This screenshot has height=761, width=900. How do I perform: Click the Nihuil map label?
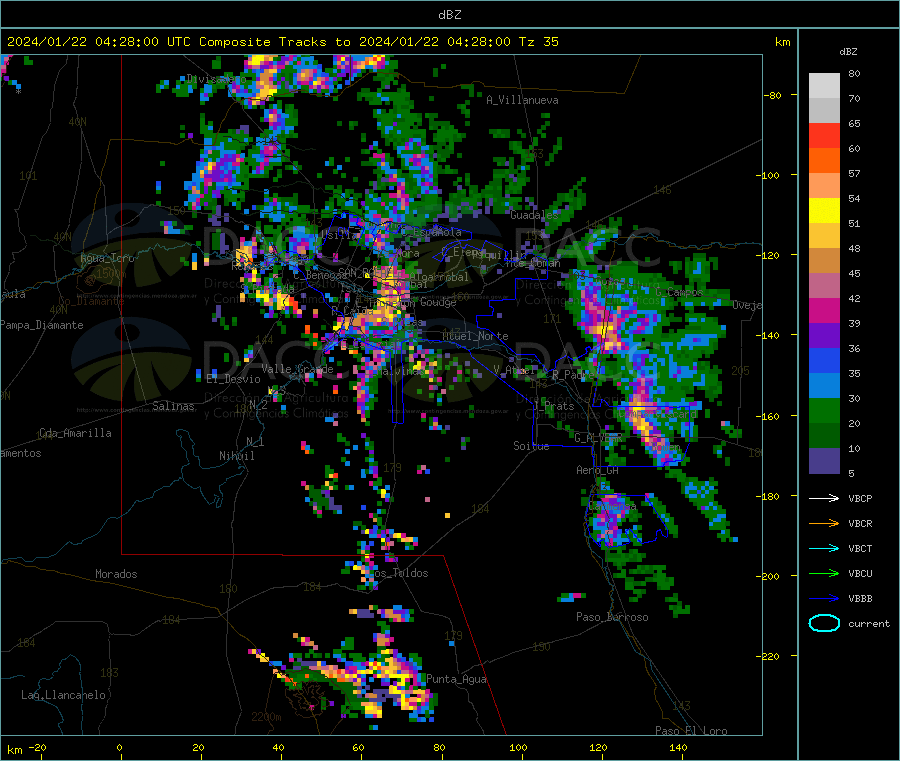tap(236, 456)
